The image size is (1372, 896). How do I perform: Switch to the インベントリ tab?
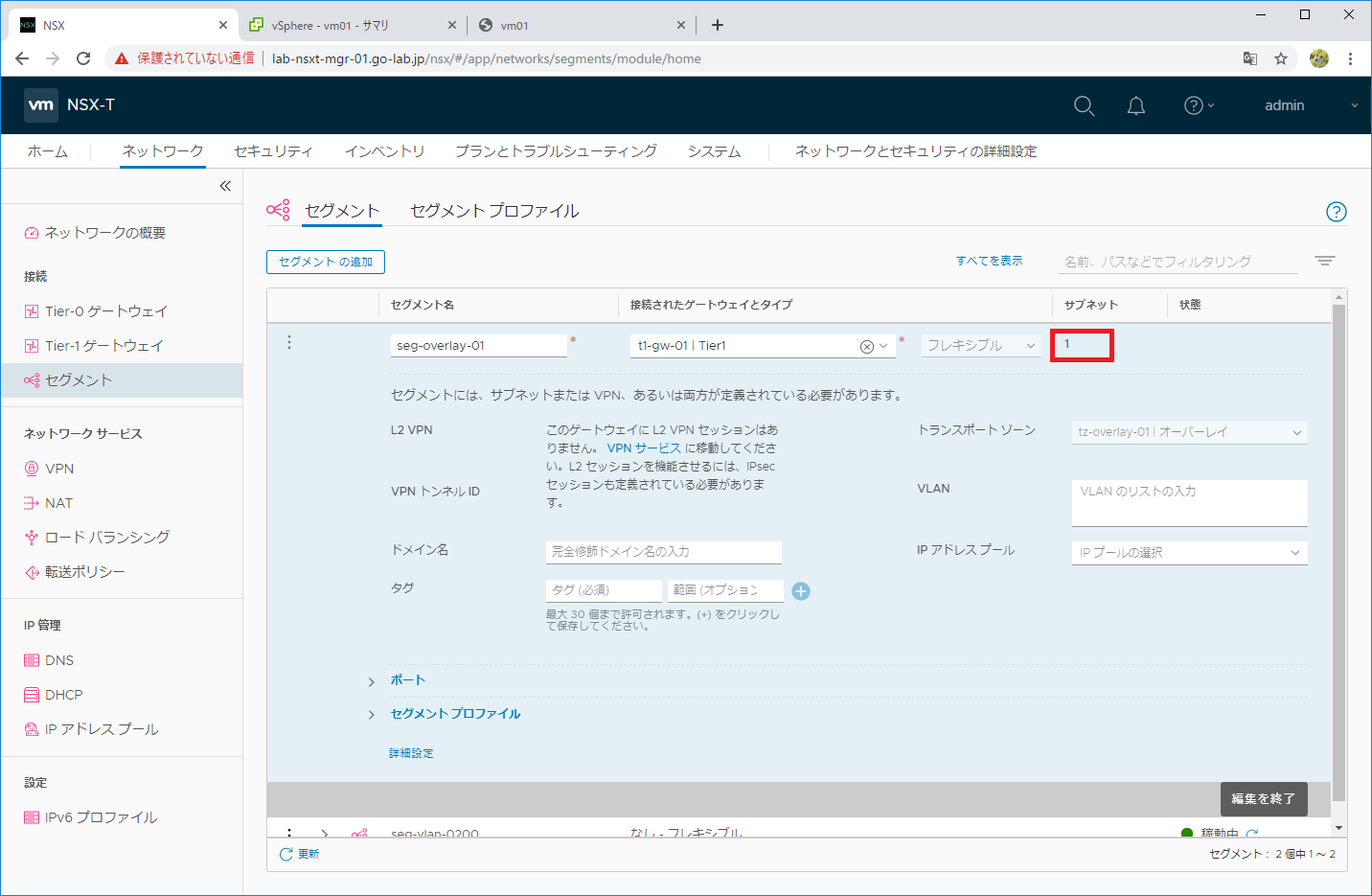384,151
